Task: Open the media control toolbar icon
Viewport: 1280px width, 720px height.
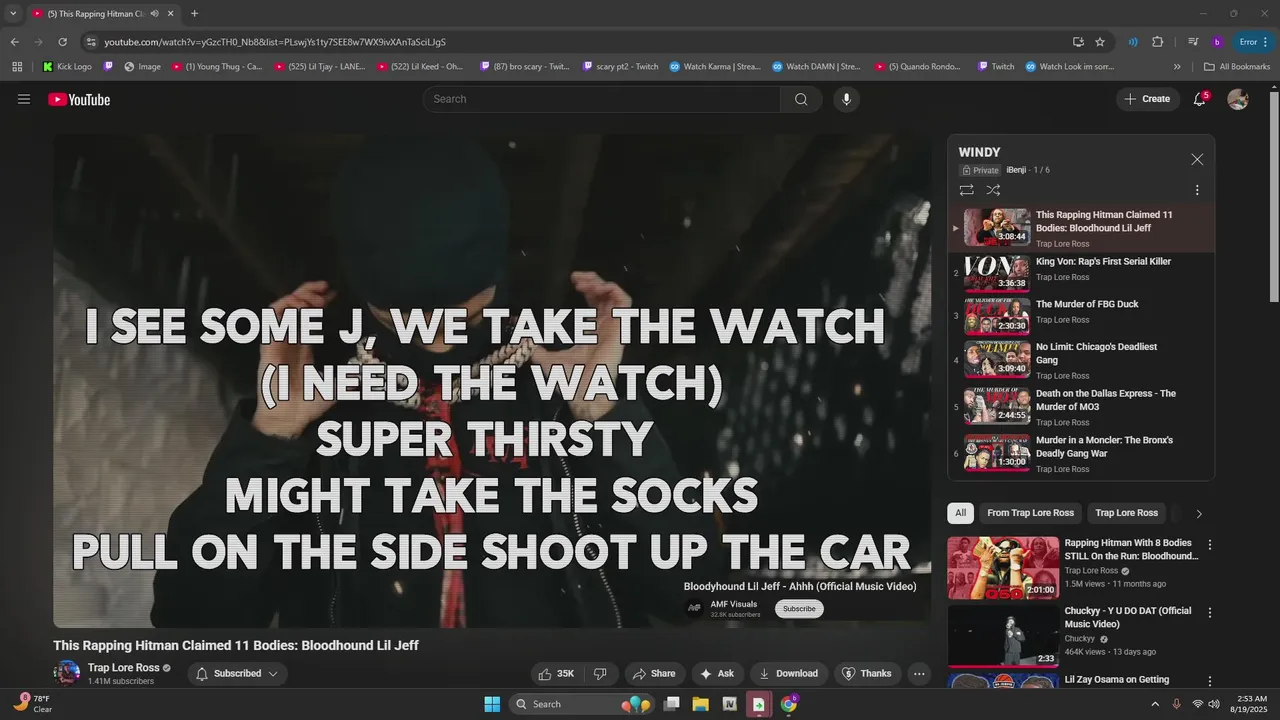Action: pyautogui.click(x=1193, y=42)
